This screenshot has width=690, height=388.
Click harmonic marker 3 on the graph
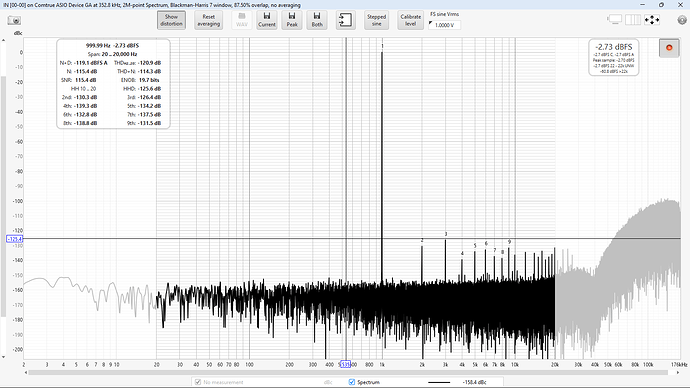click(x=446, y=234)
